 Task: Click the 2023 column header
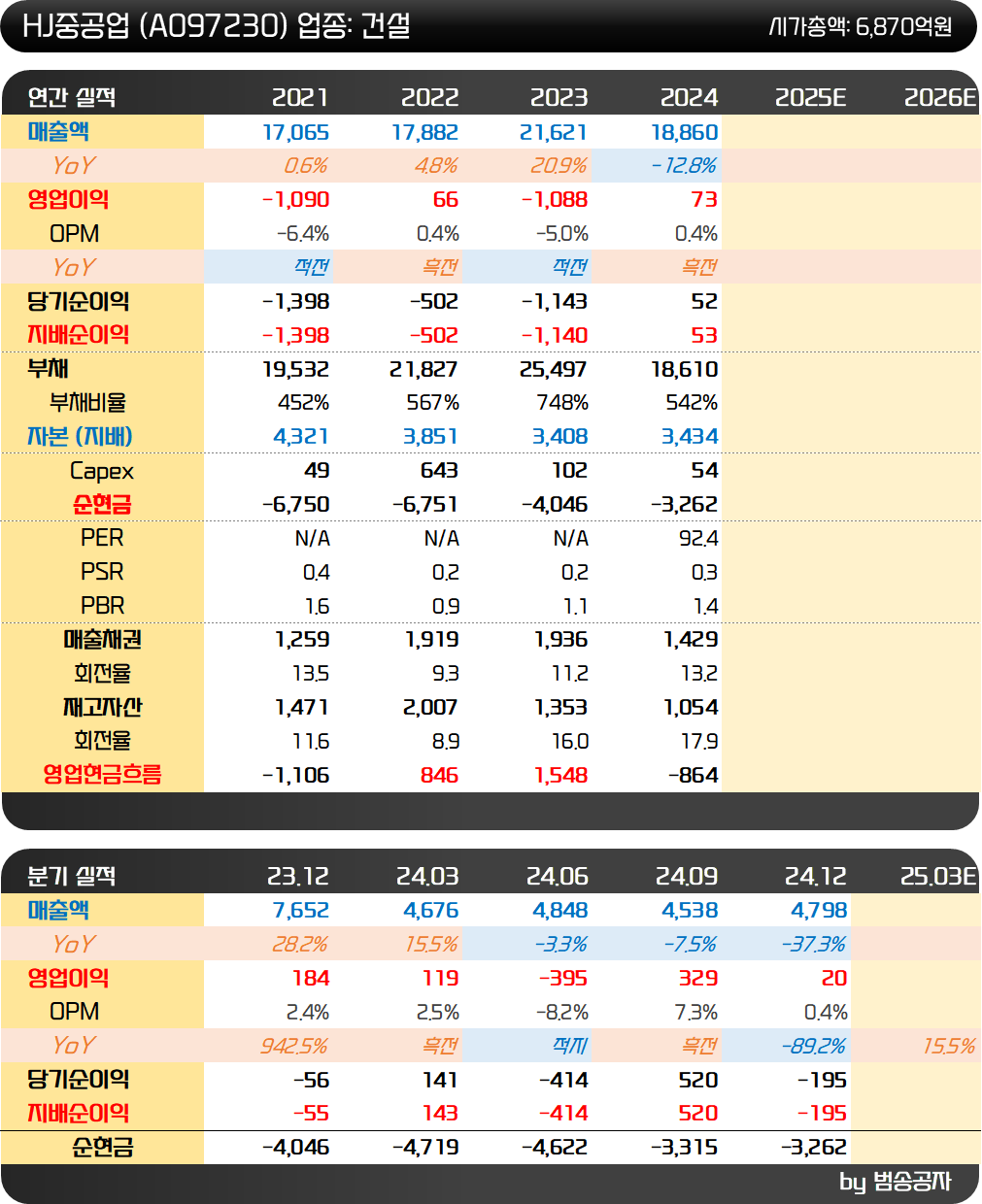point(559,97)
